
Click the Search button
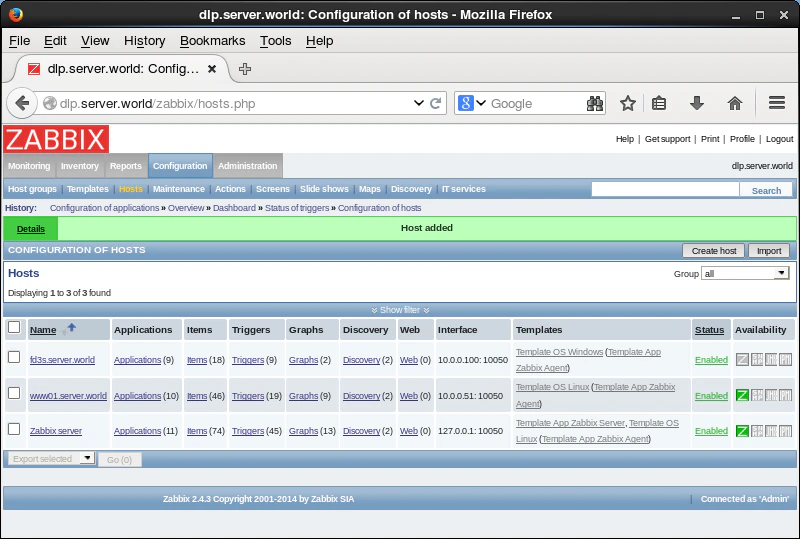click(x=766, y=190)
